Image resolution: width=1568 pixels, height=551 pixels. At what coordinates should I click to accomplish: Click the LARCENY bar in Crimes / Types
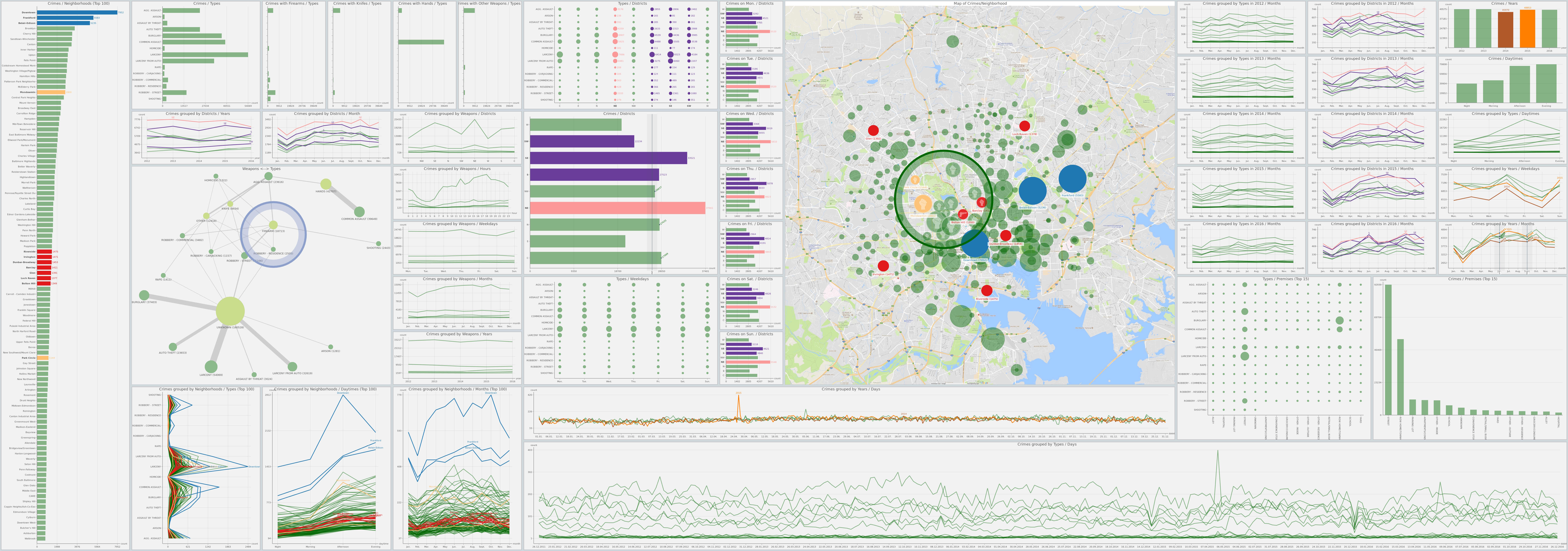pos(205,55)
